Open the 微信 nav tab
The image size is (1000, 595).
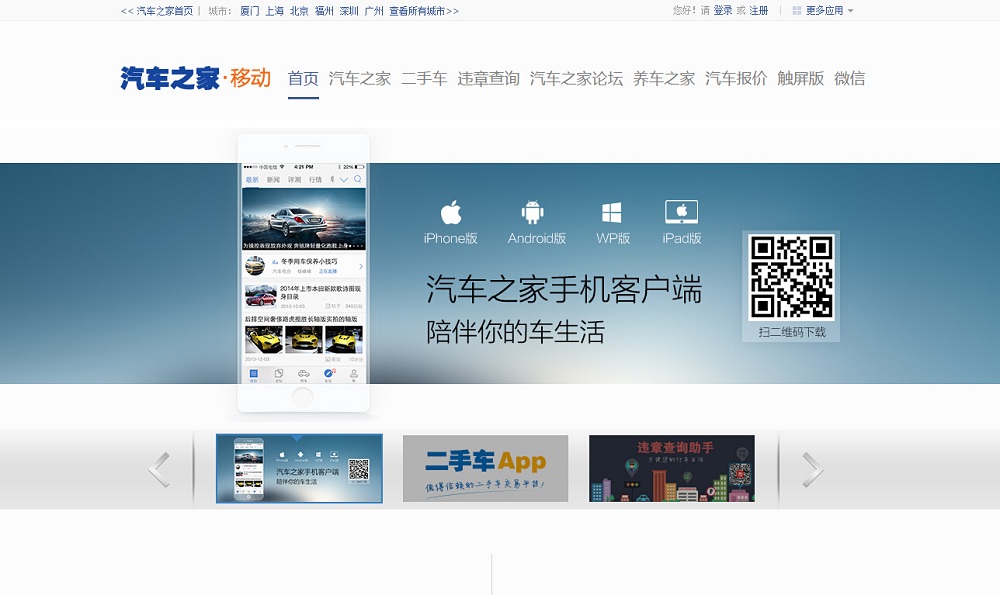coord(849,78)
